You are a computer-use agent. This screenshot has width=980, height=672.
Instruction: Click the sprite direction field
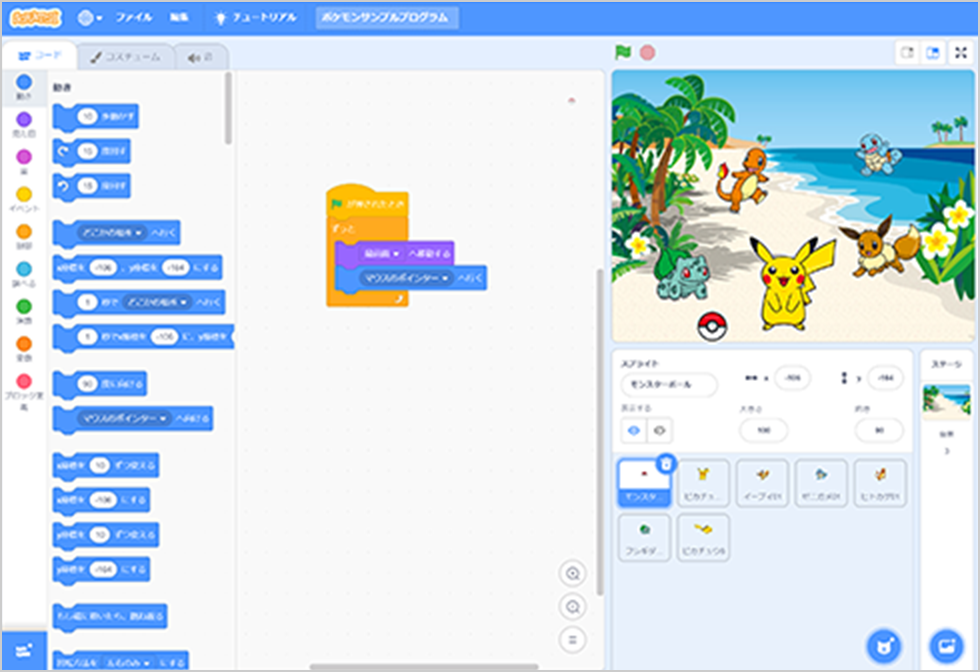879,430
